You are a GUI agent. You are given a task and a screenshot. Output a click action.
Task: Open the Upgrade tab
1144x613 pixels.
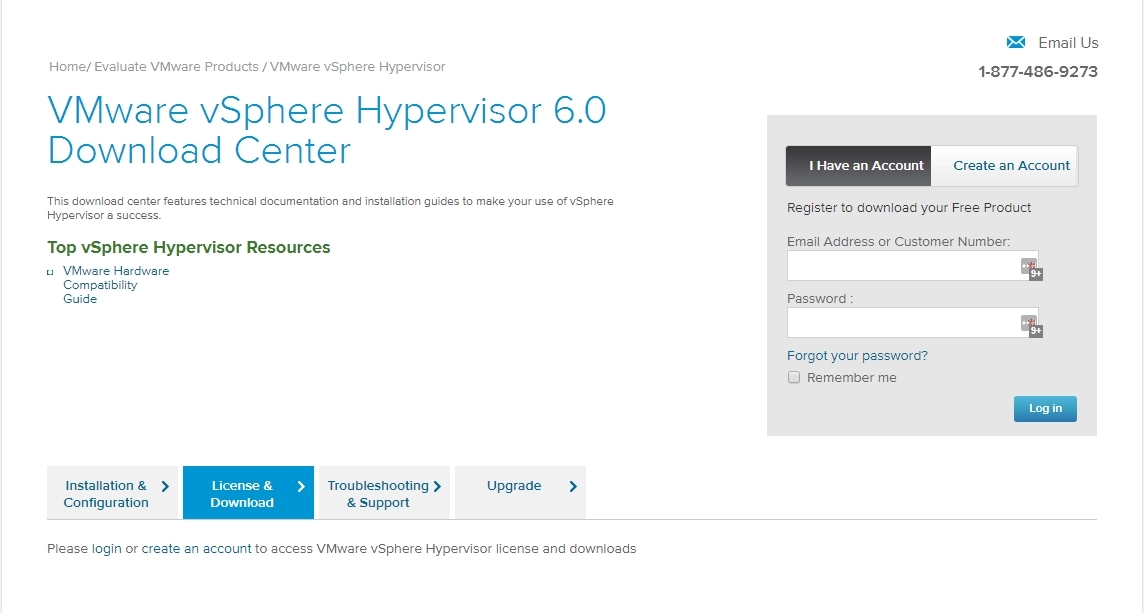pyautogui.click(x=520, y=493)
